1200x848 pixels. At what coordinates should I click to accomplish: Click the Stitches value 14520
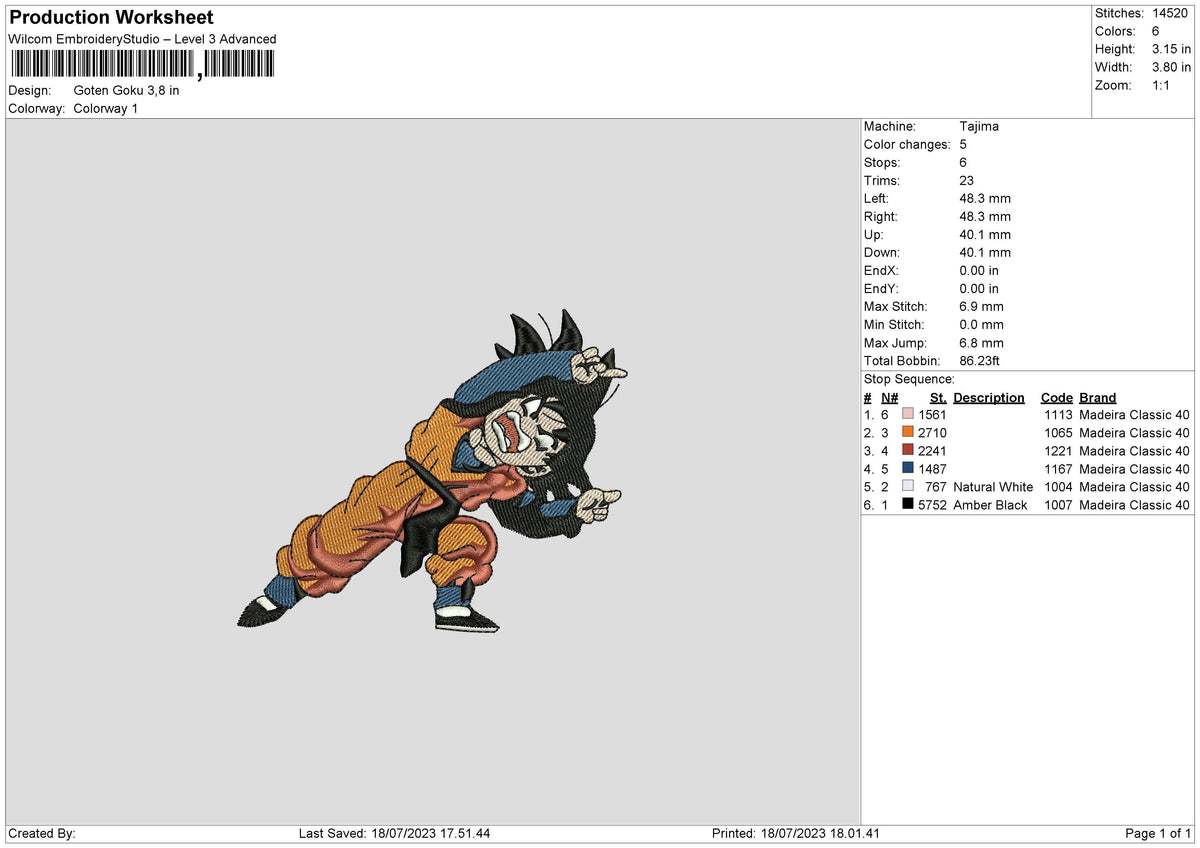coord(1170,13)
